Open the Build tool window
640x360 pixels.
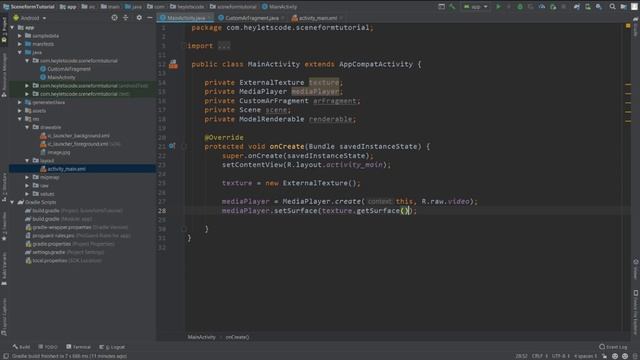[x=21, y=347]
